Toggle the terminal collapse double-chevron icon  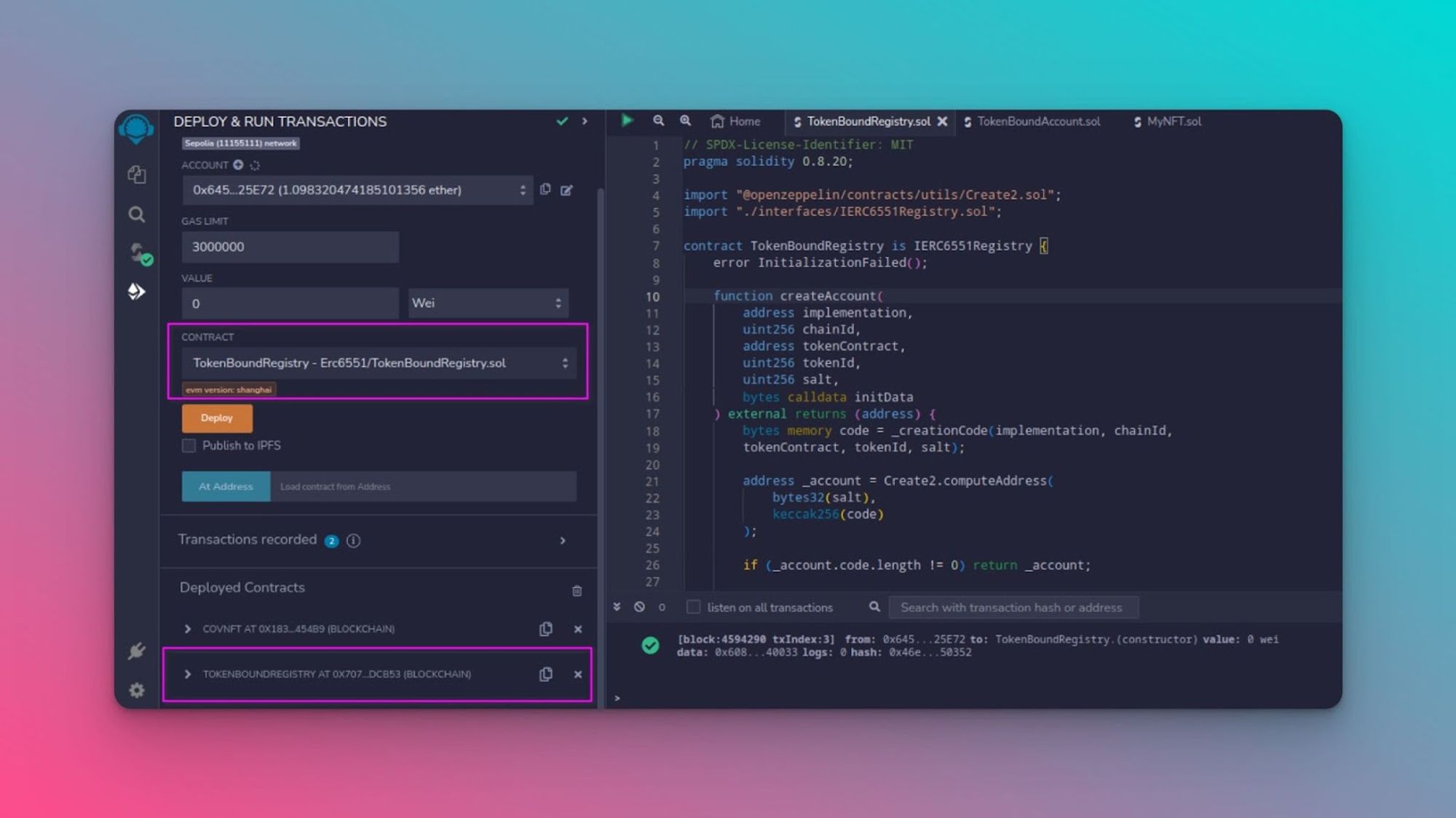coord(617,607)
